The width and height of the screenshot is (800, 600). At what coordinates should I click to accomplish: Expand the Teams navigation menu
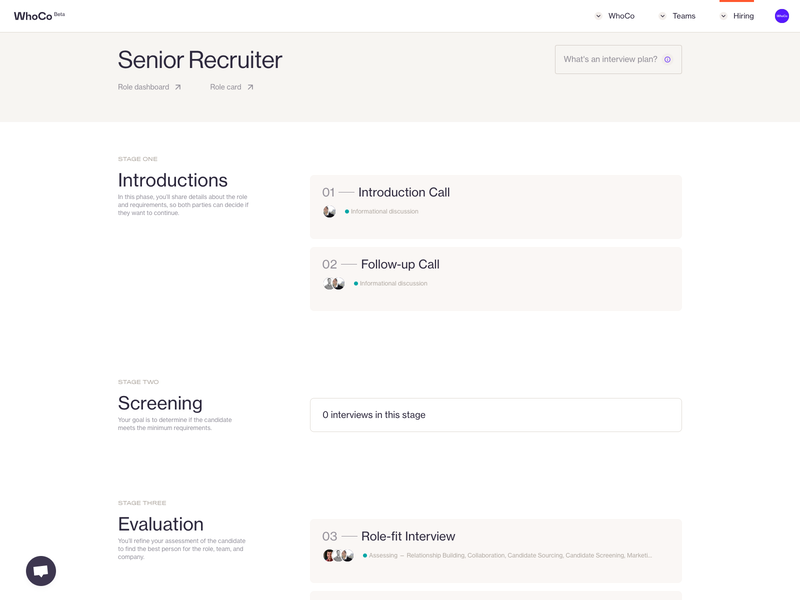click(x=677, y=16)
